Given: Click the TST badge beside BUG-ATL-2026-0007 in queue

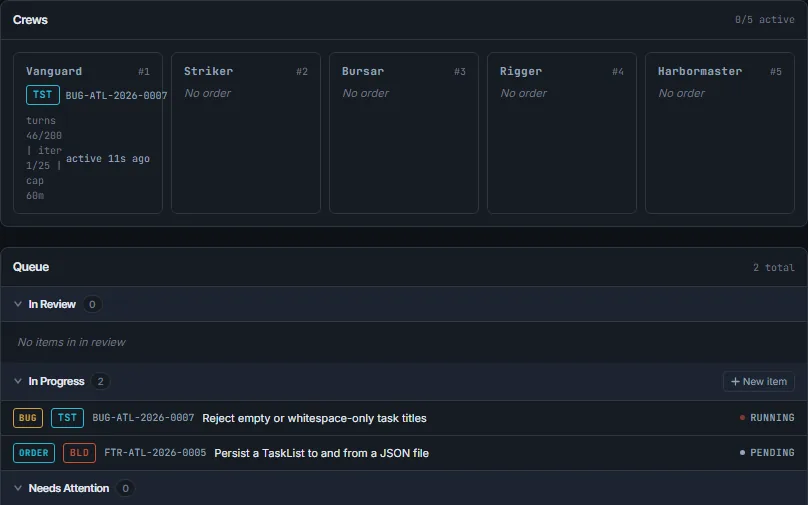Looking at the screenshot, I should pyautogui.click(x=68, y=418).
